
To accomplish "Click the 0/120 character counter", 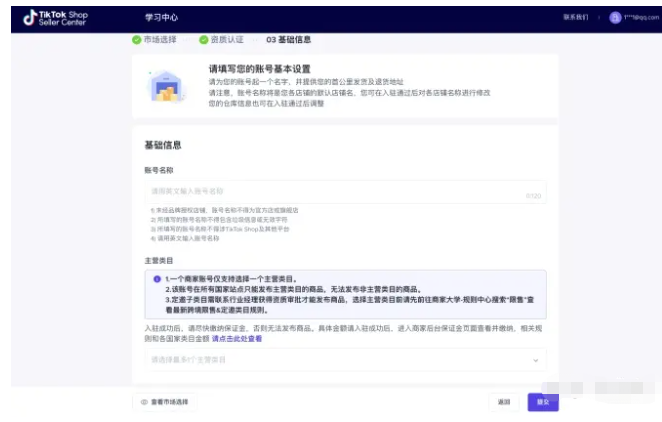I will (533, 196).
